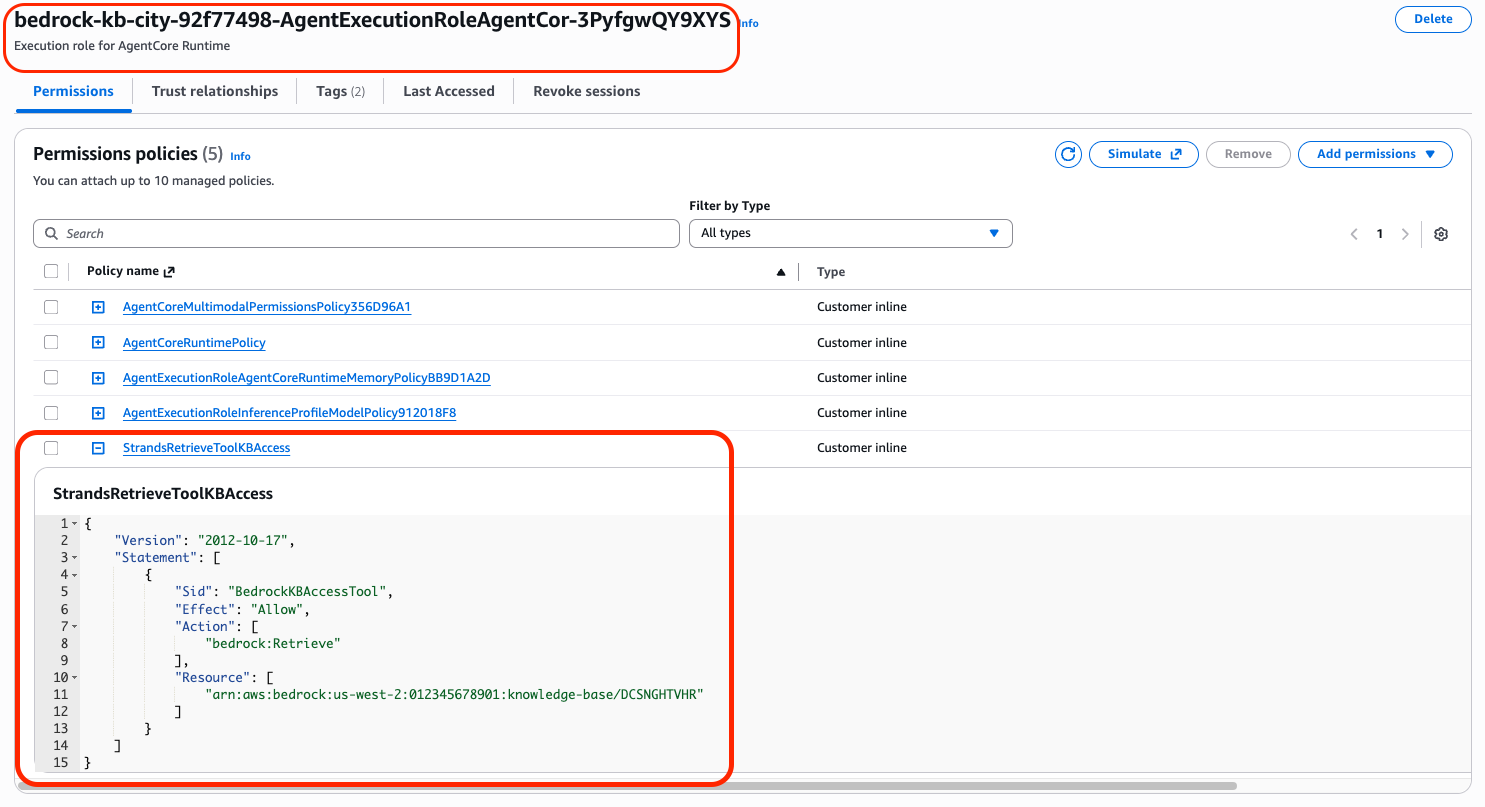Check the AgentCoreMultimodalPermissionsPolicy356D96A1 checkbox

click(51, 307)
